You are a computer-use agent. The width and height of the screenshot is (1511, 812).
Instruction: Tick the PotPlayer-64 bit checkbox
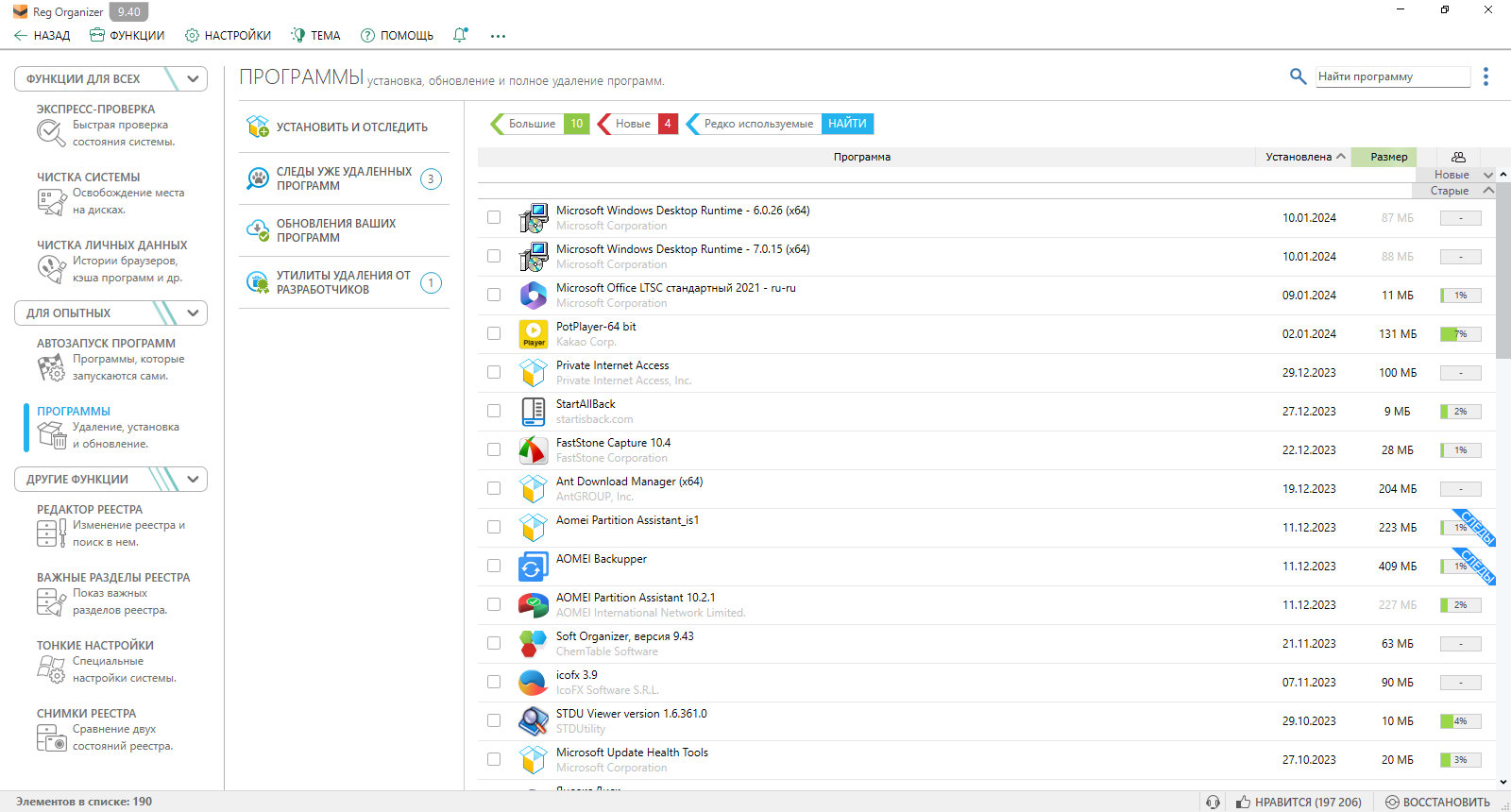pyautogui.click(x=494, y=333)
